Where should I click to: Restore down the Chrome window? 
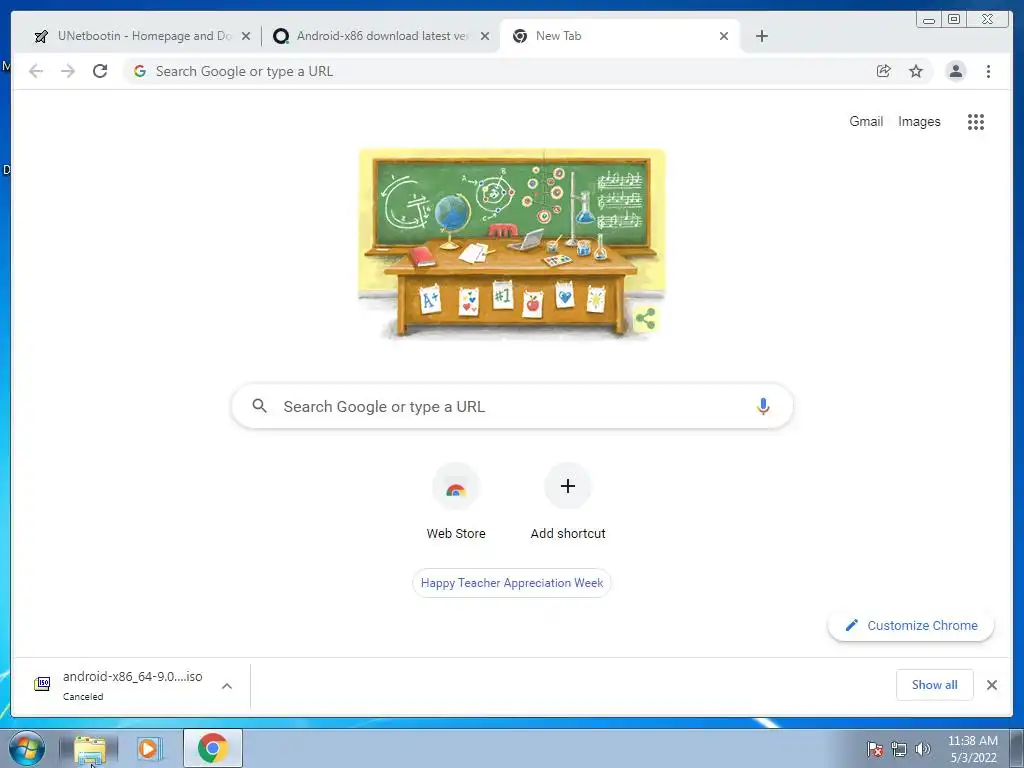pos(953,20)
